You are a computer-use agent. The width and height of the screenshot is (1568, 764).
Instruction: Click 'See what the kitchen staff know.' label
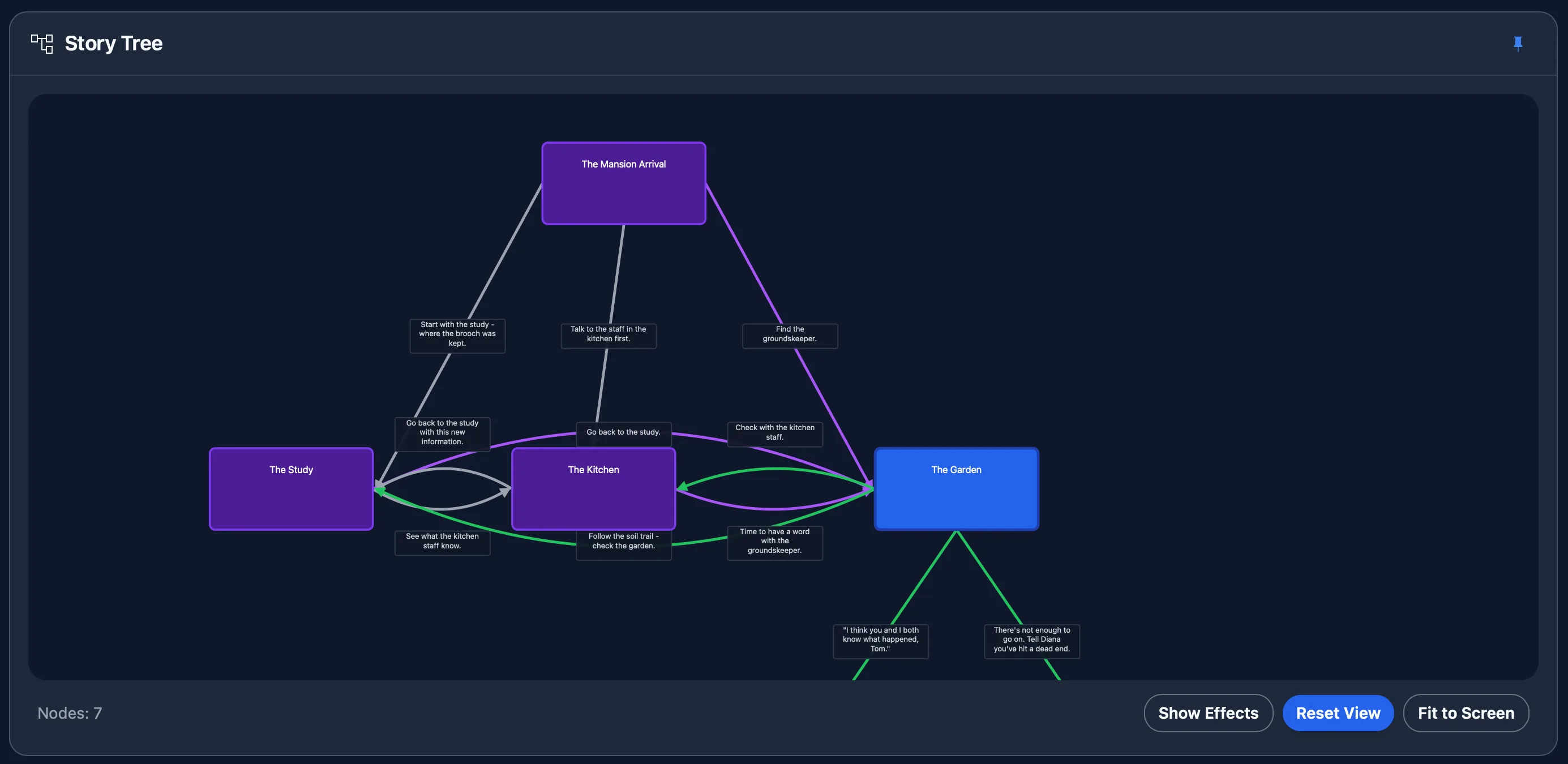click(x=442, y=542)
